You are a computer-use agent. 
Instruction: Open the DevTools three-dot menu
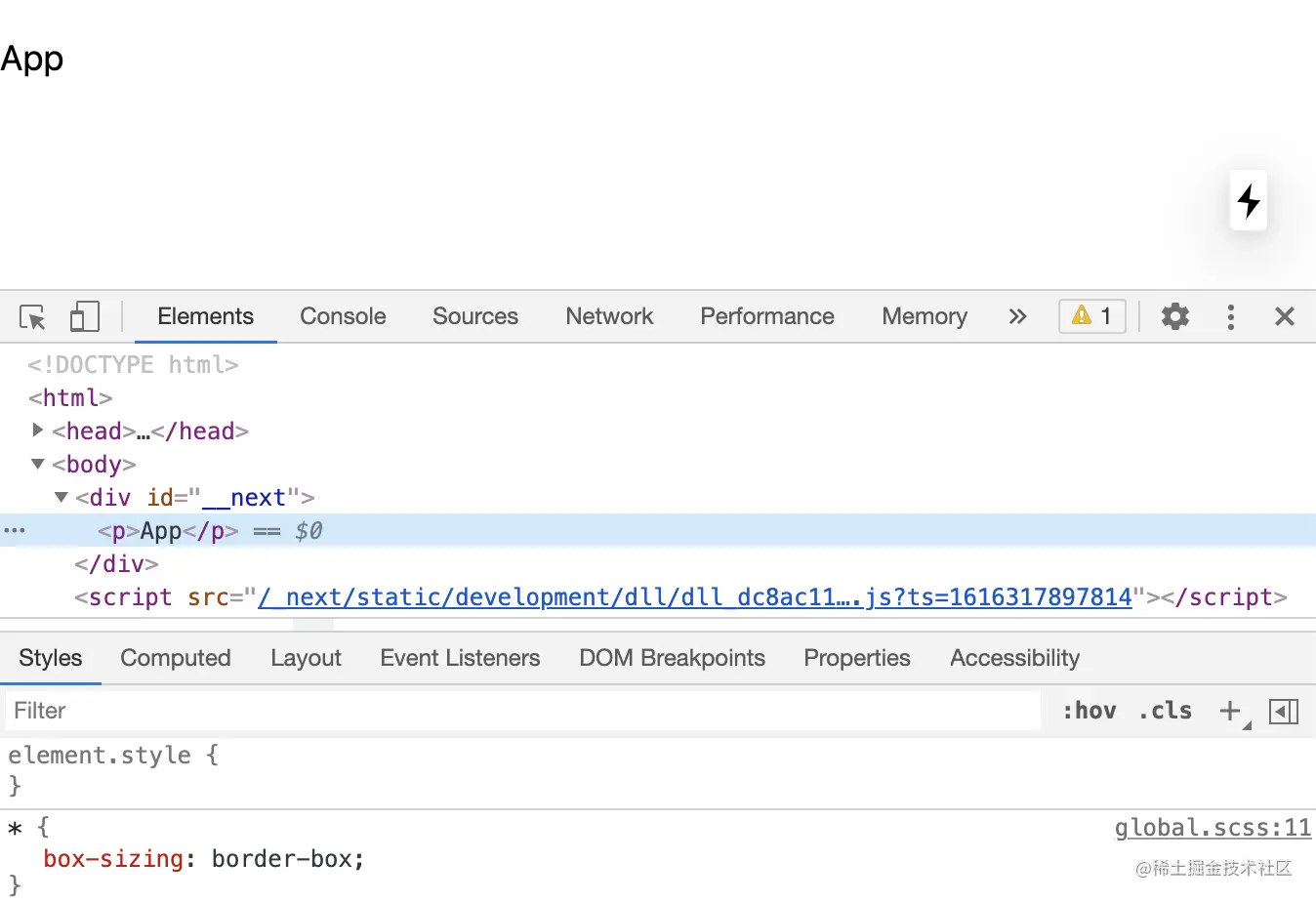(x=1230, y=316)
